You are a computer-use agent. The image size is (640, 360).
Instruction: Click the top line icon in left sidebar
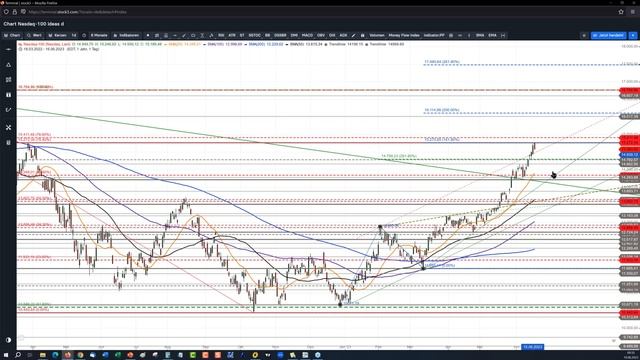click(x=8, y=49)
